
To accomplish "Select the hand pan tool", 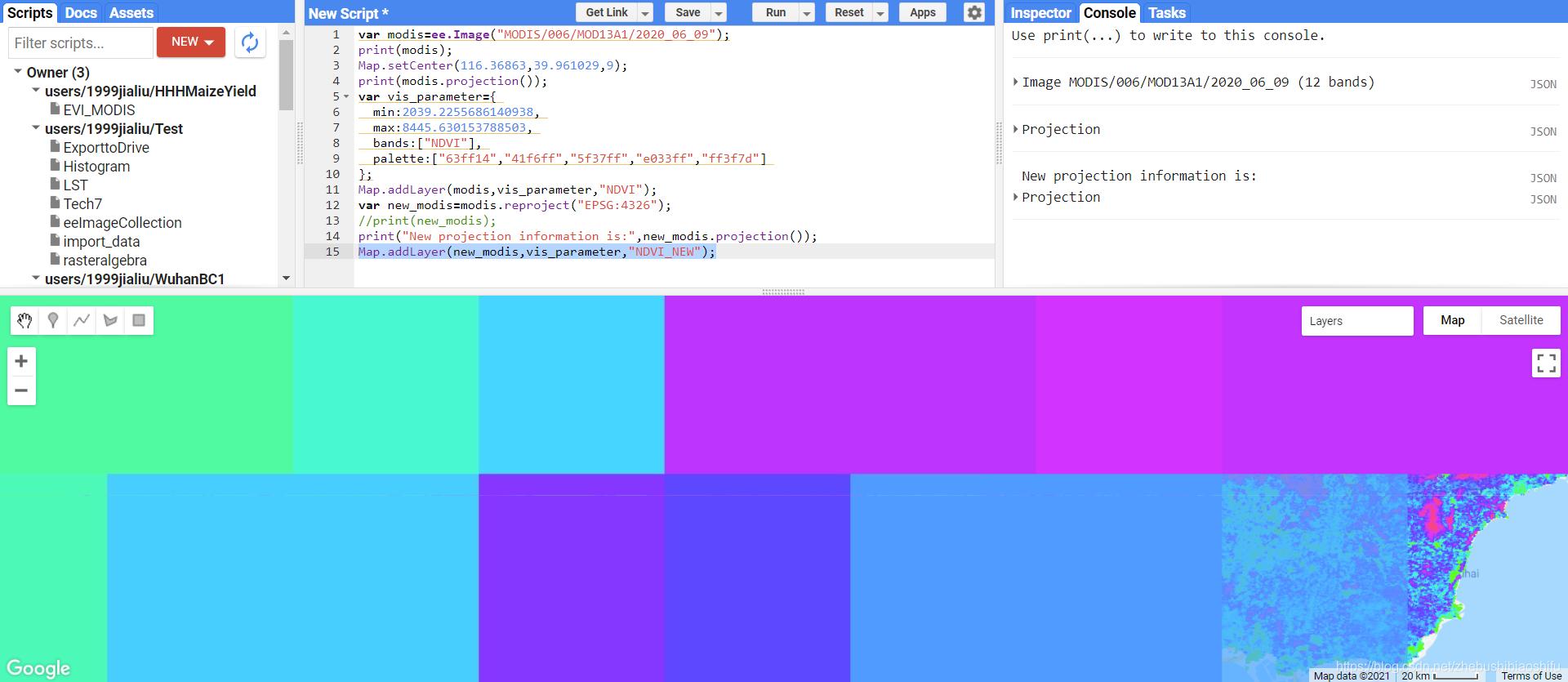I will 24,321.
